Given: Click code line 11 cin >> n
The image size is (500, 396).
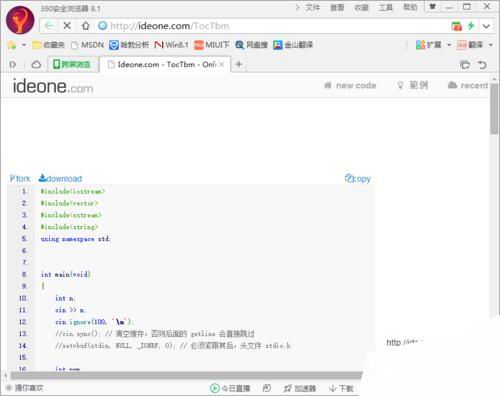Looking at the screenshot, I should coord(71,310).
